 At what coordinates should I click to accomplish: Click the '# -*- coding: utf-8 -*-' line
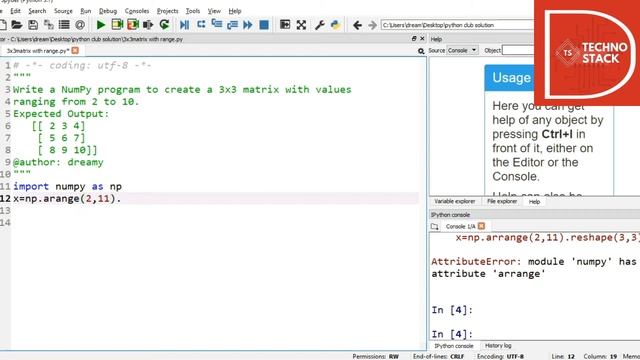tap(82, 65)
